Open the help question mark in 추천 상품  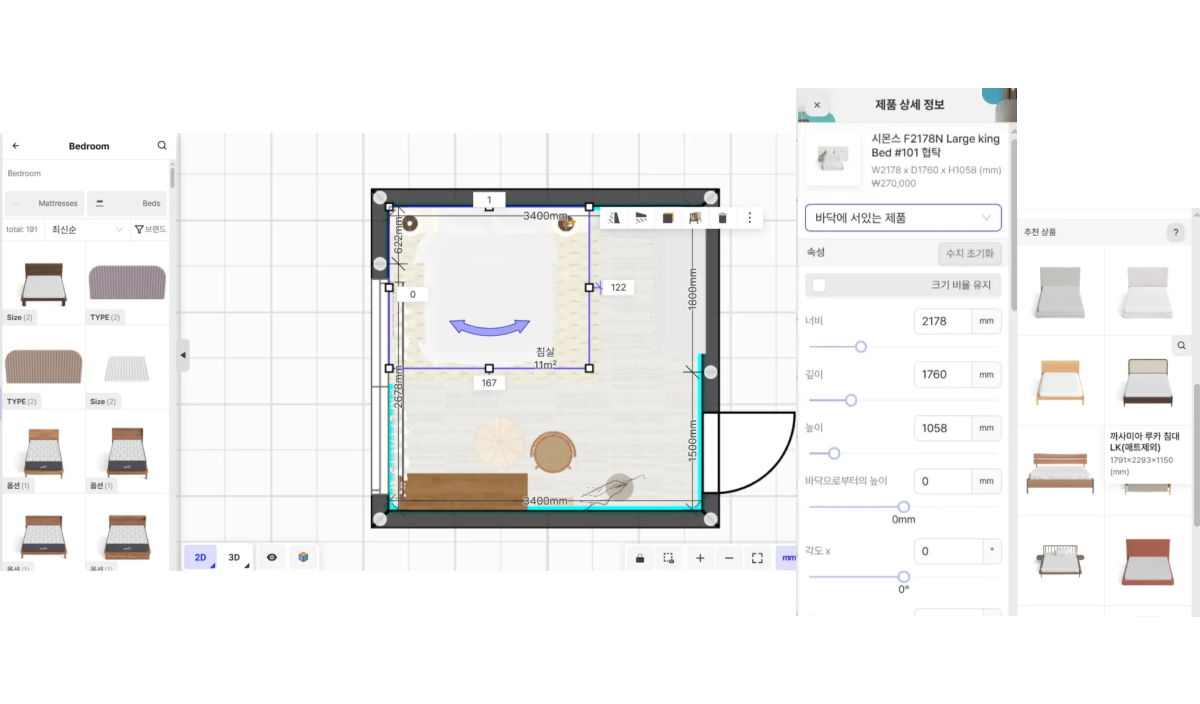tap(1175, 232)
